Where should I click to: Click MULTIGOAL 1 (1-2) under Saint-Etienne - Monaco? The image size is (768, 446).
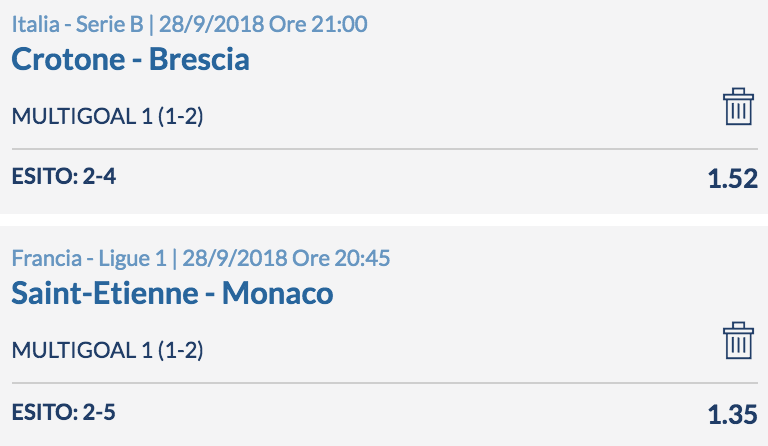[107, 351]
